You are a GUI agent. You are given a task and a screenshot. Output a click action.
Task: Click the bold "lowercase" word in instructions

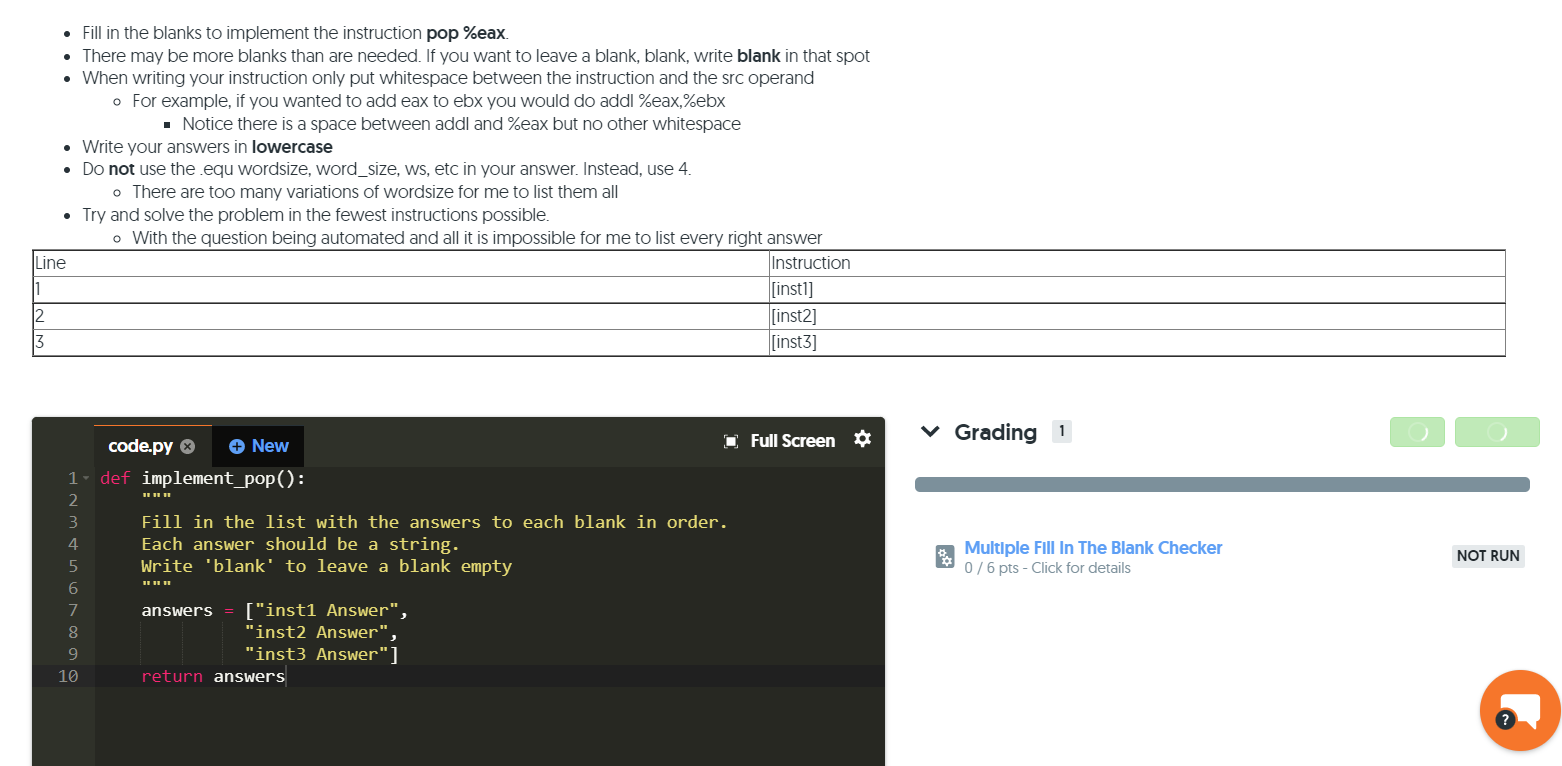[x=292, y=147]
